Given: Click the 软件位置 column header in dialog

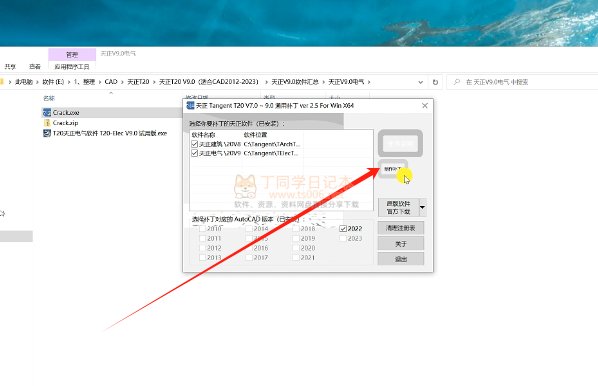Looking at the screenshot, I should click(x=256, y=135).
